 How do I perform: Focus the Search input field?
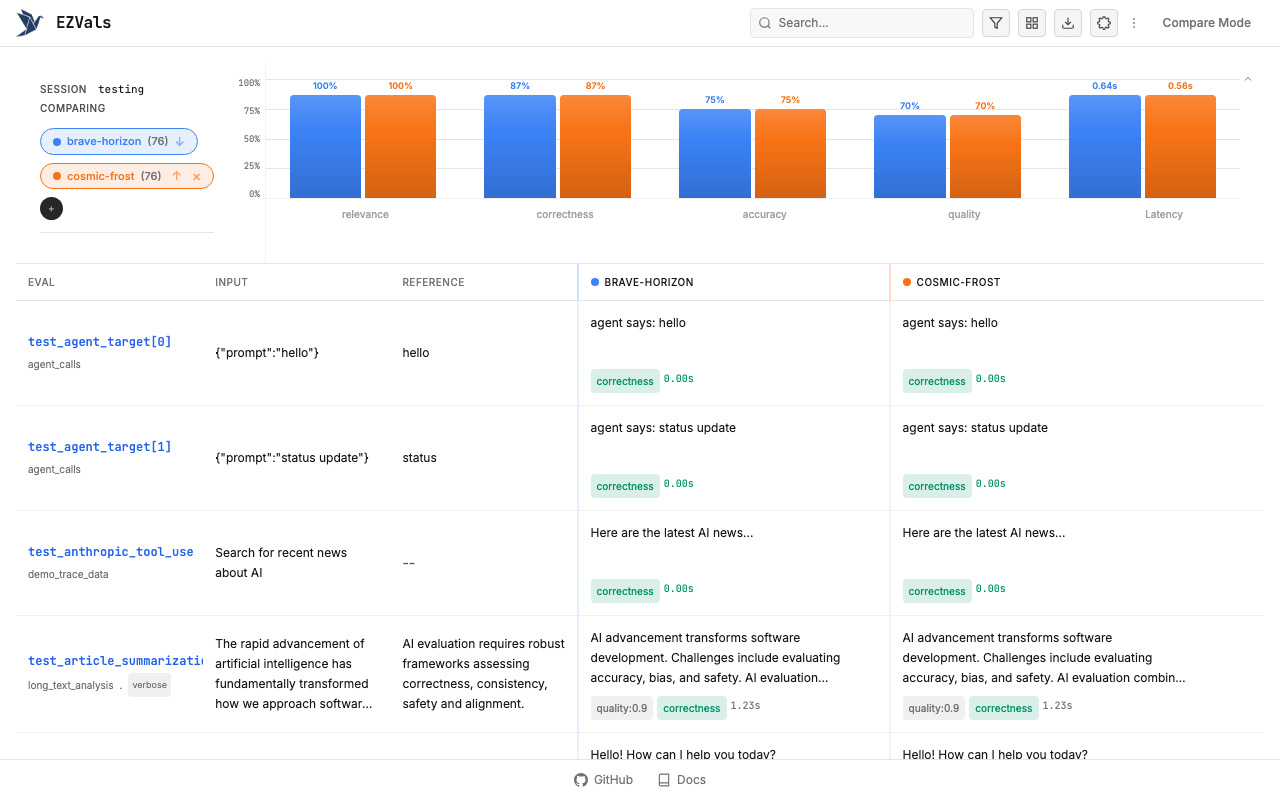click(862, 23)
